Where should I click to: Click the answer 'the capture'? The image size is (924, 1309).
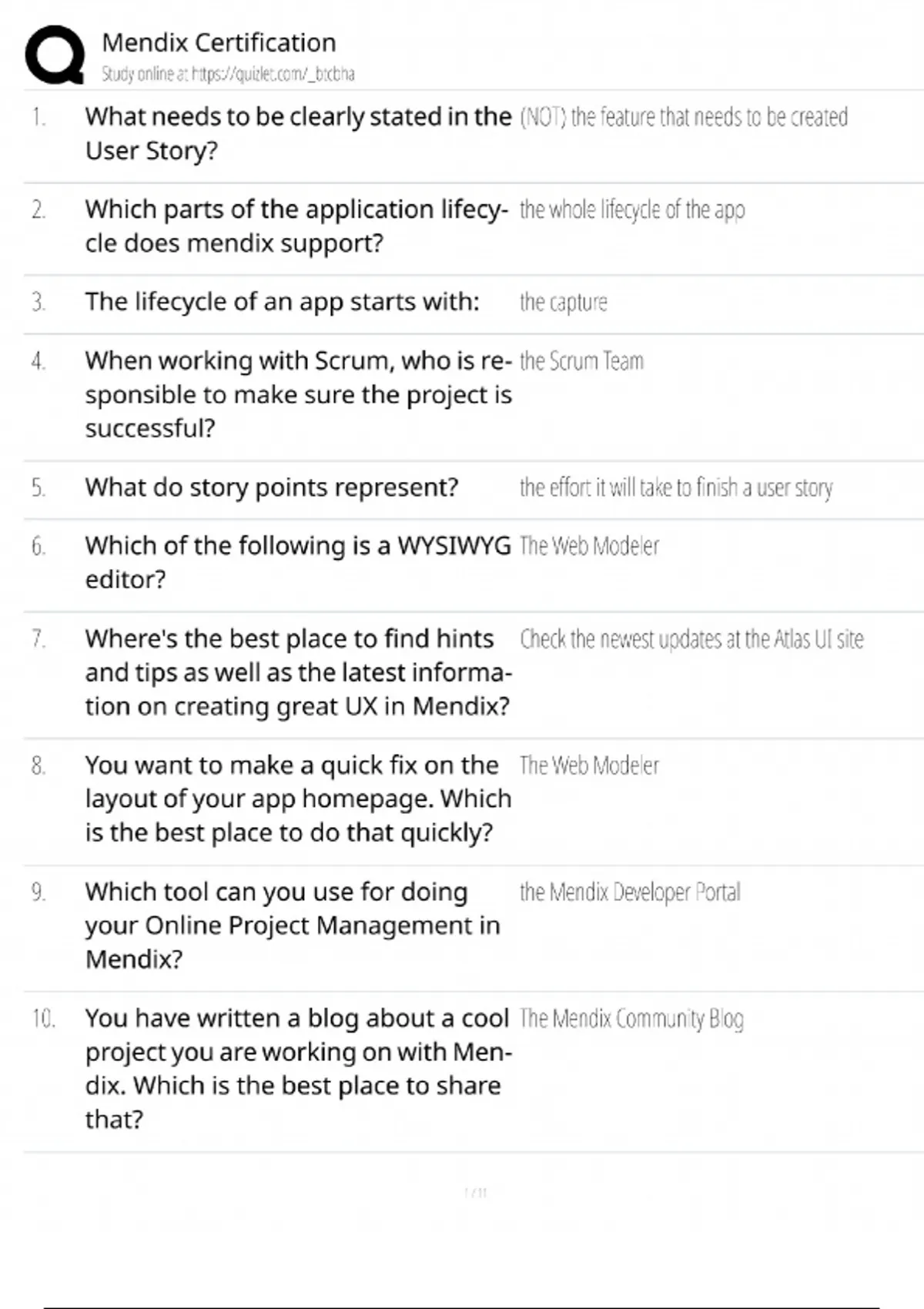563,303
